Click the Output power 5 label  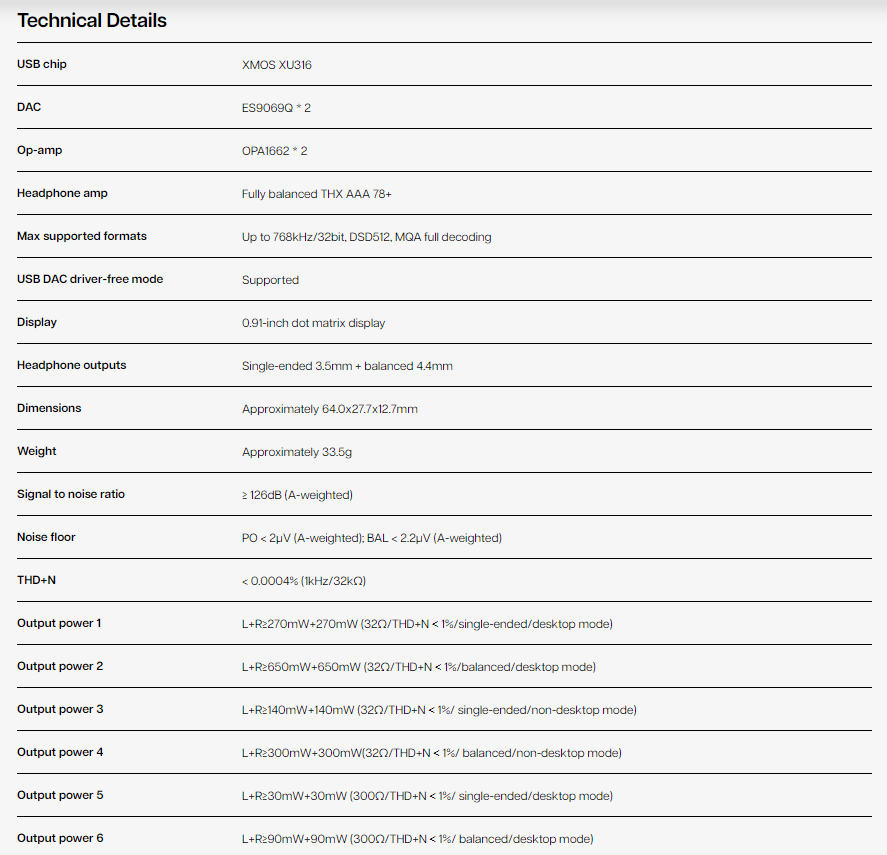(x=60, y=795)
